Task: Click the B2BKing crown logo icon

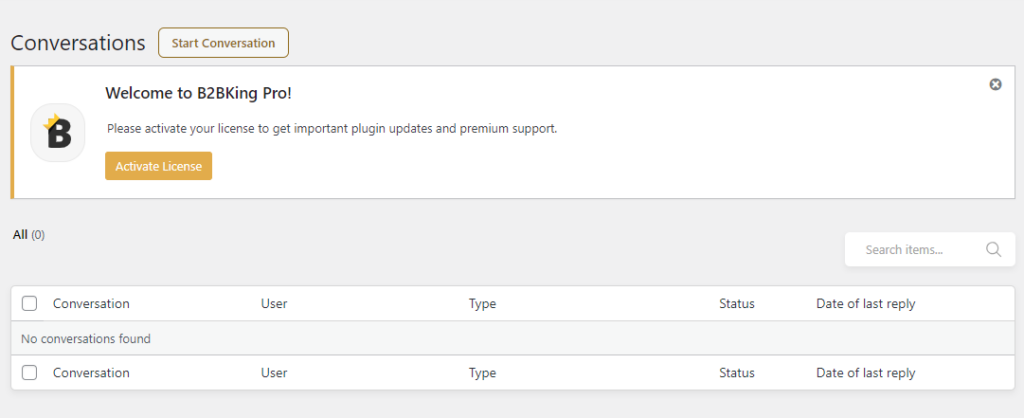Action: pyautogui.click(x=58, y=133)
